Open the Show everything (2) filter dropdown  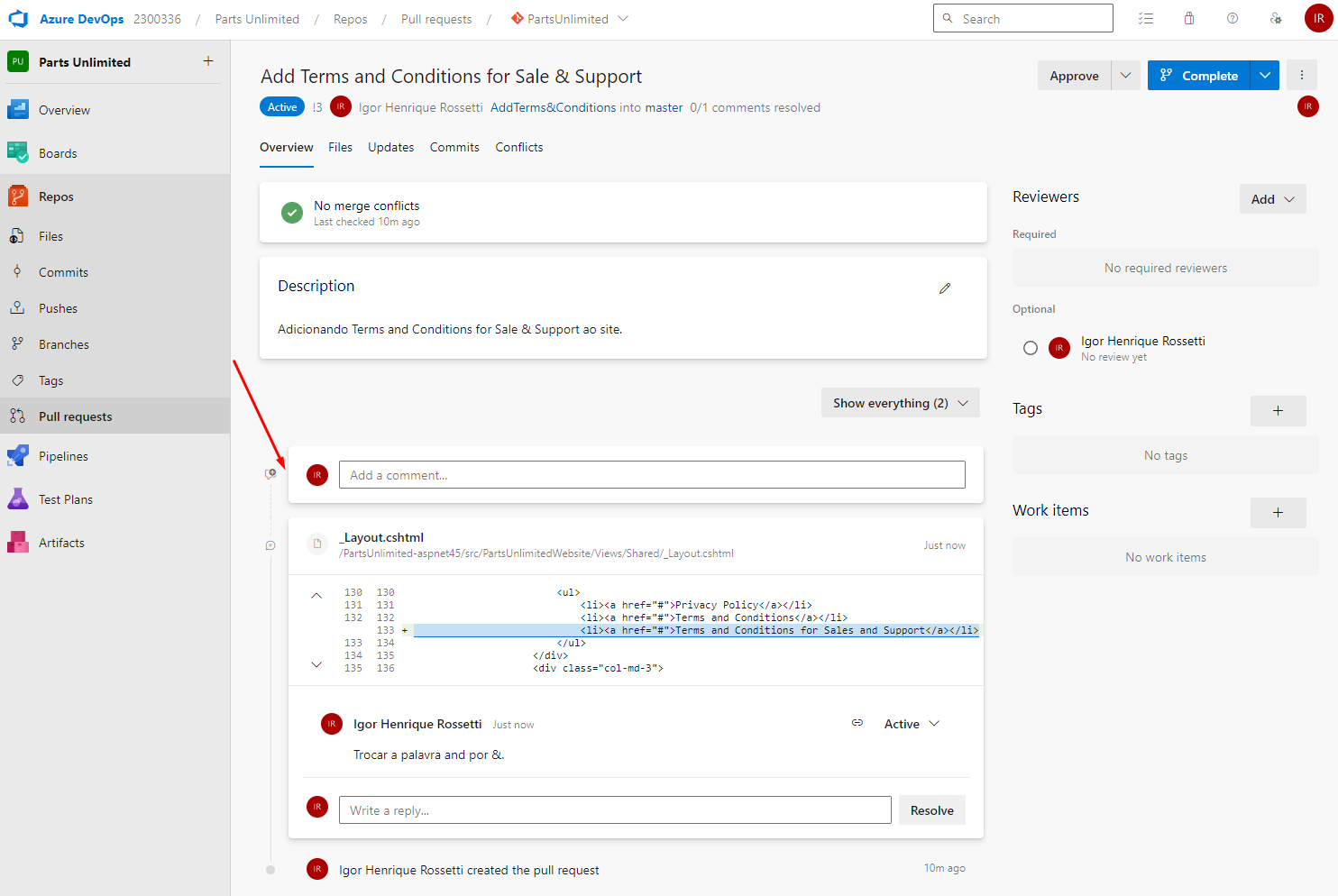pos(900,403)
